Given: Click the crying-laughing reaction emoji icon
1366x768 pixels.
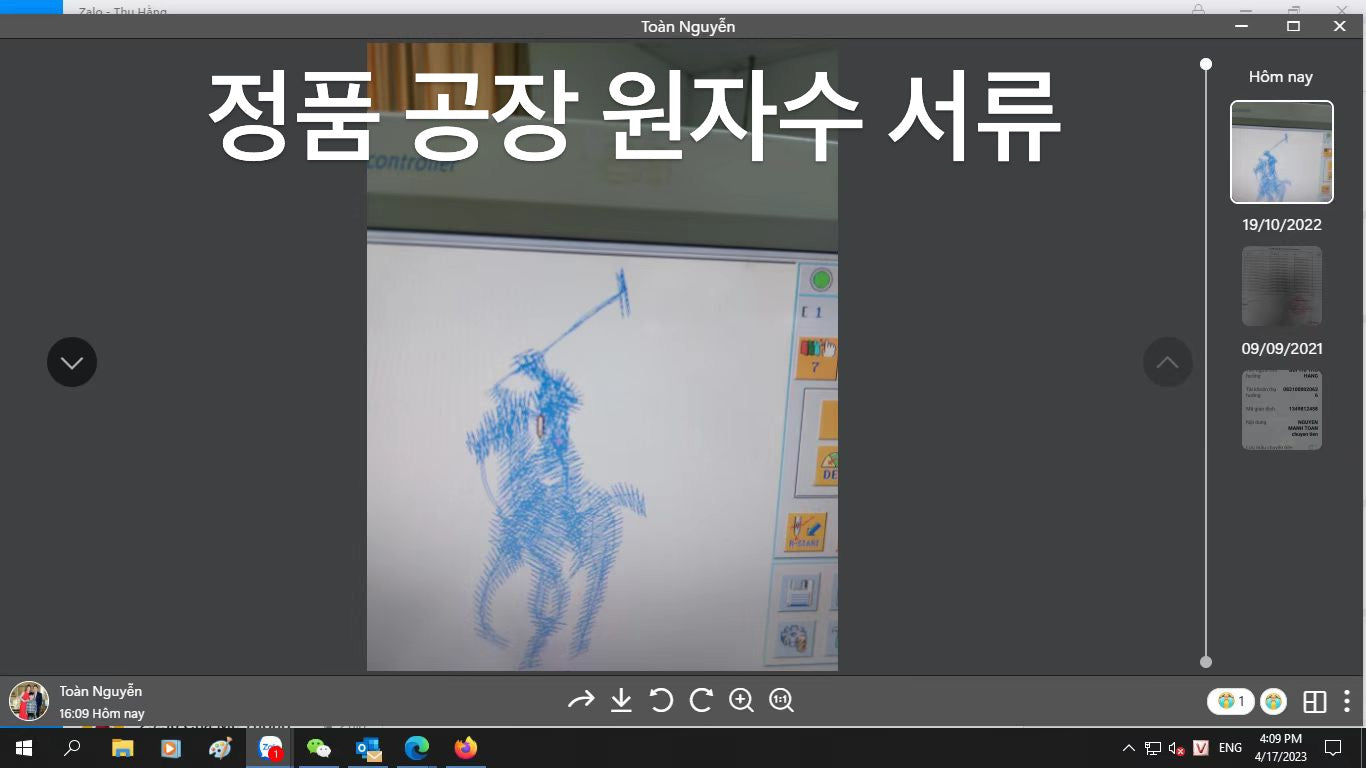Looking at the screenshot, I should point(1272,702).
